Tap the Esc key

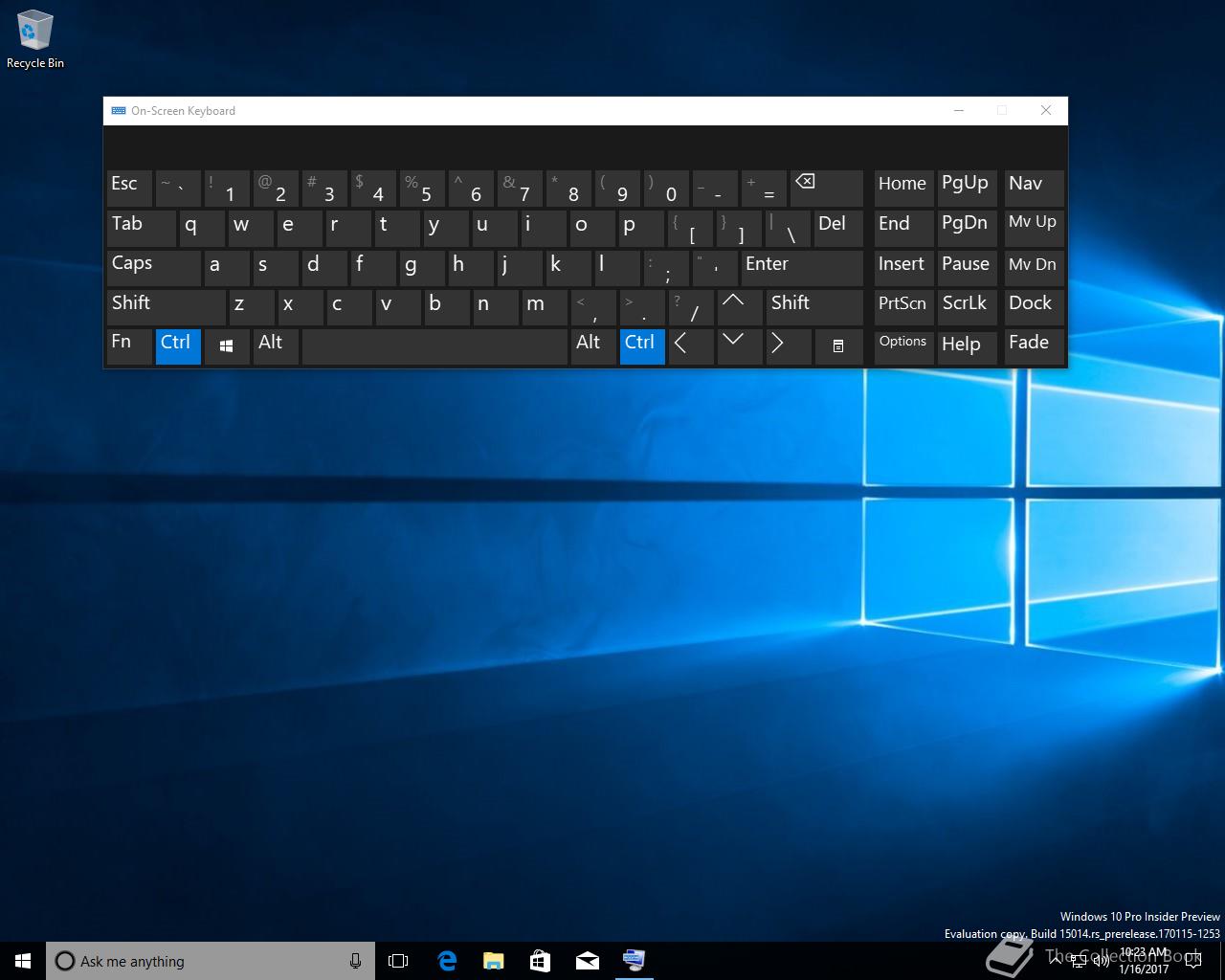tap(129, 188)
